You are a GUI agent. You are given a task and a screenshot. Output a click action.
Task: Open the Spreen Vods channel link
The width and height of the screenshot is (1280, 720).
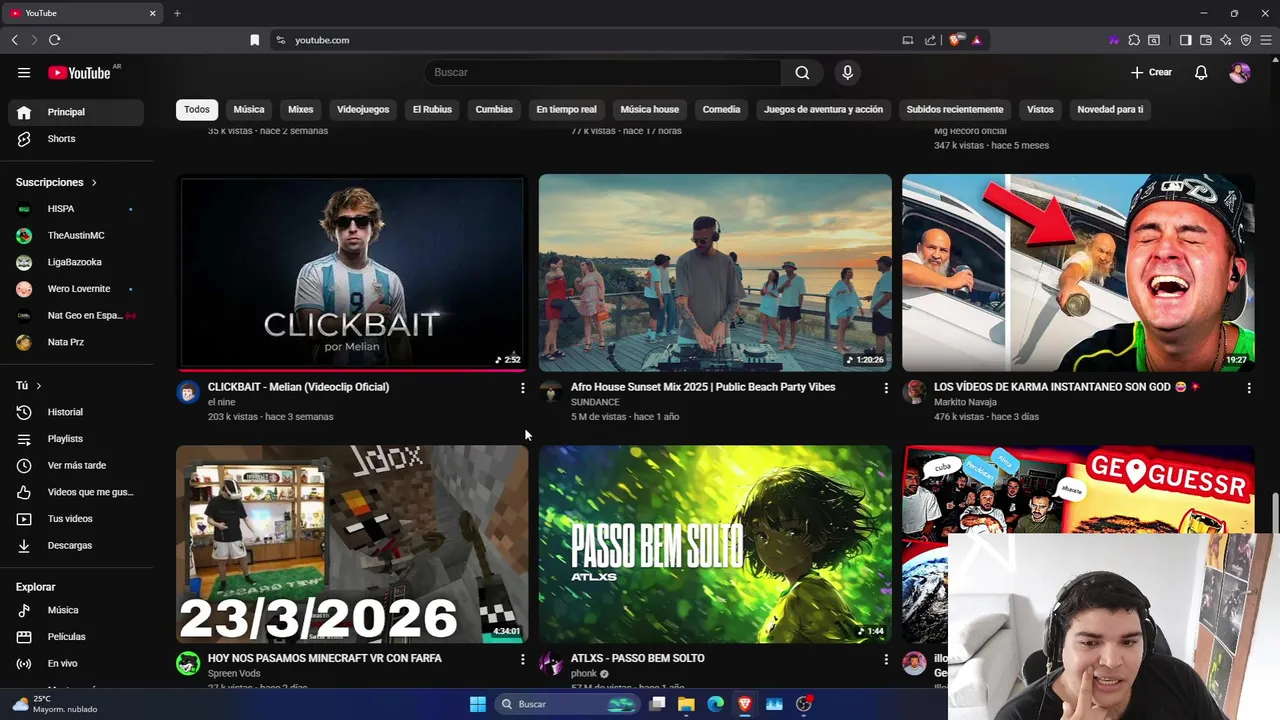tap(234, 674)
